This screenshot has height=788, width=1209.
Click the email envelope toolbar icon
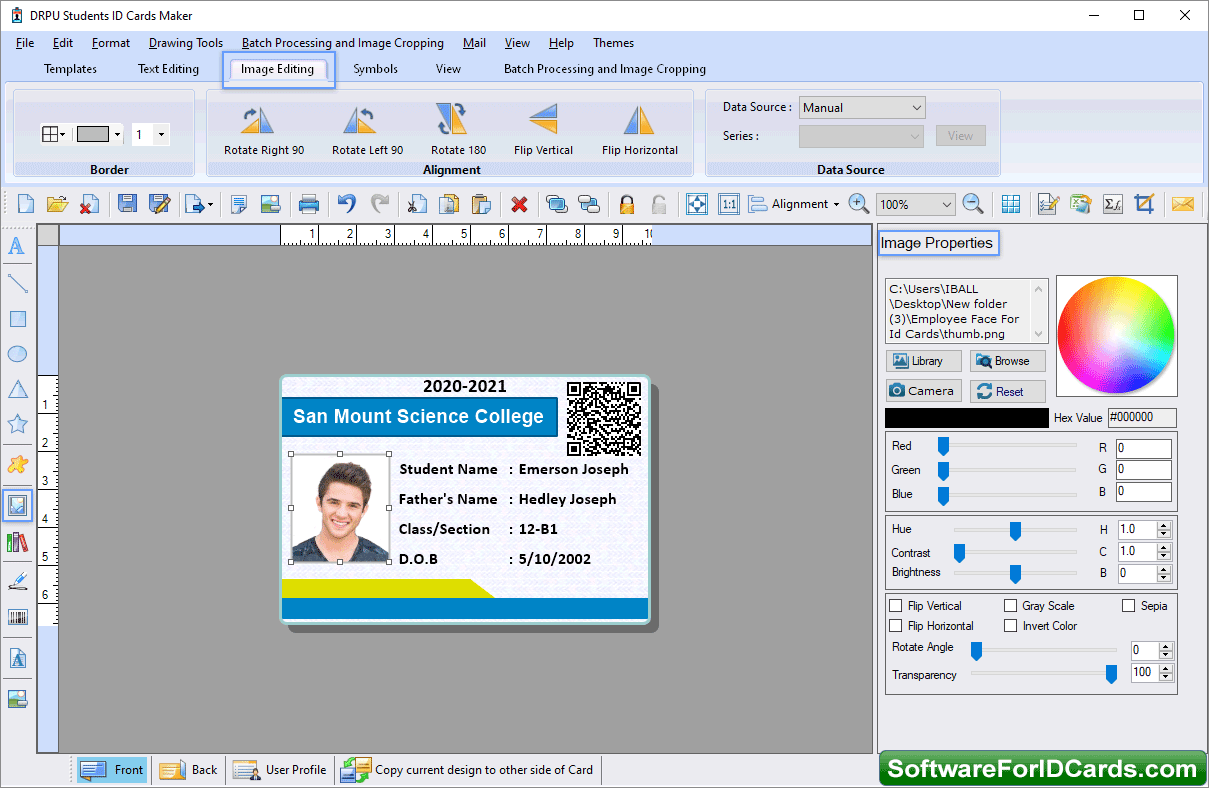[x=1183, y=204]
